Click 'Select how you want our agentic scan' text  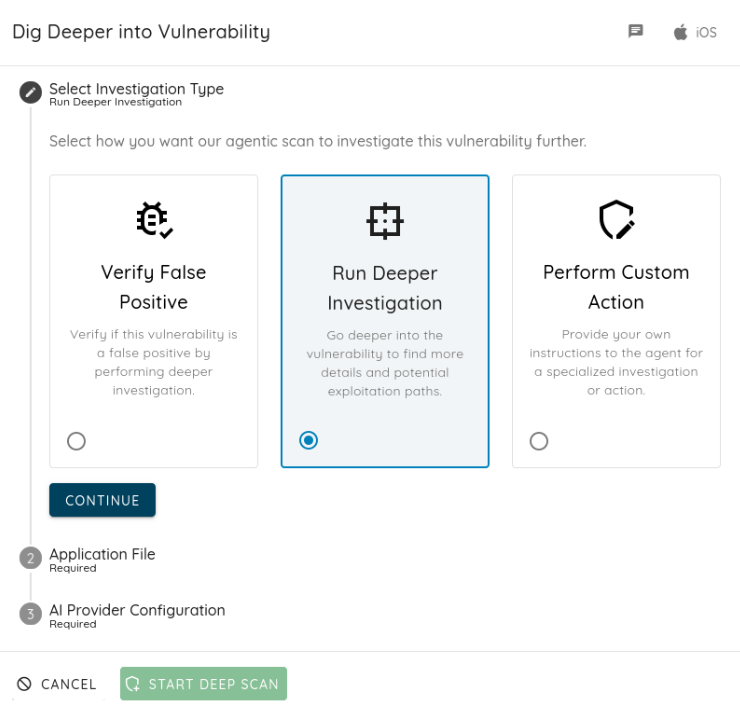pos(318,141)
